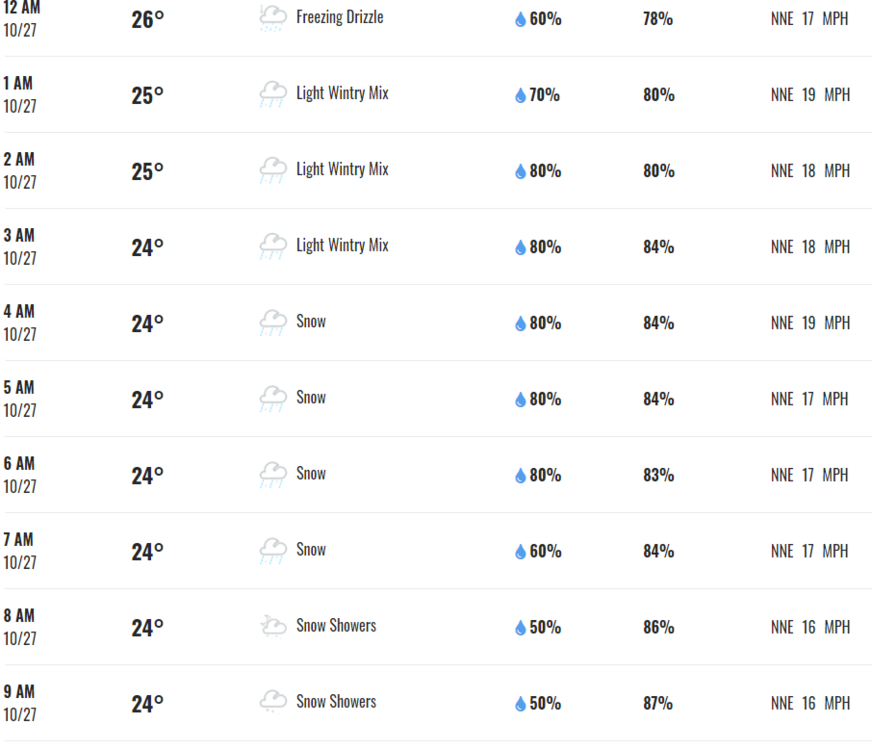Click the Snow Showers label at 8 AM

(336, 625)
